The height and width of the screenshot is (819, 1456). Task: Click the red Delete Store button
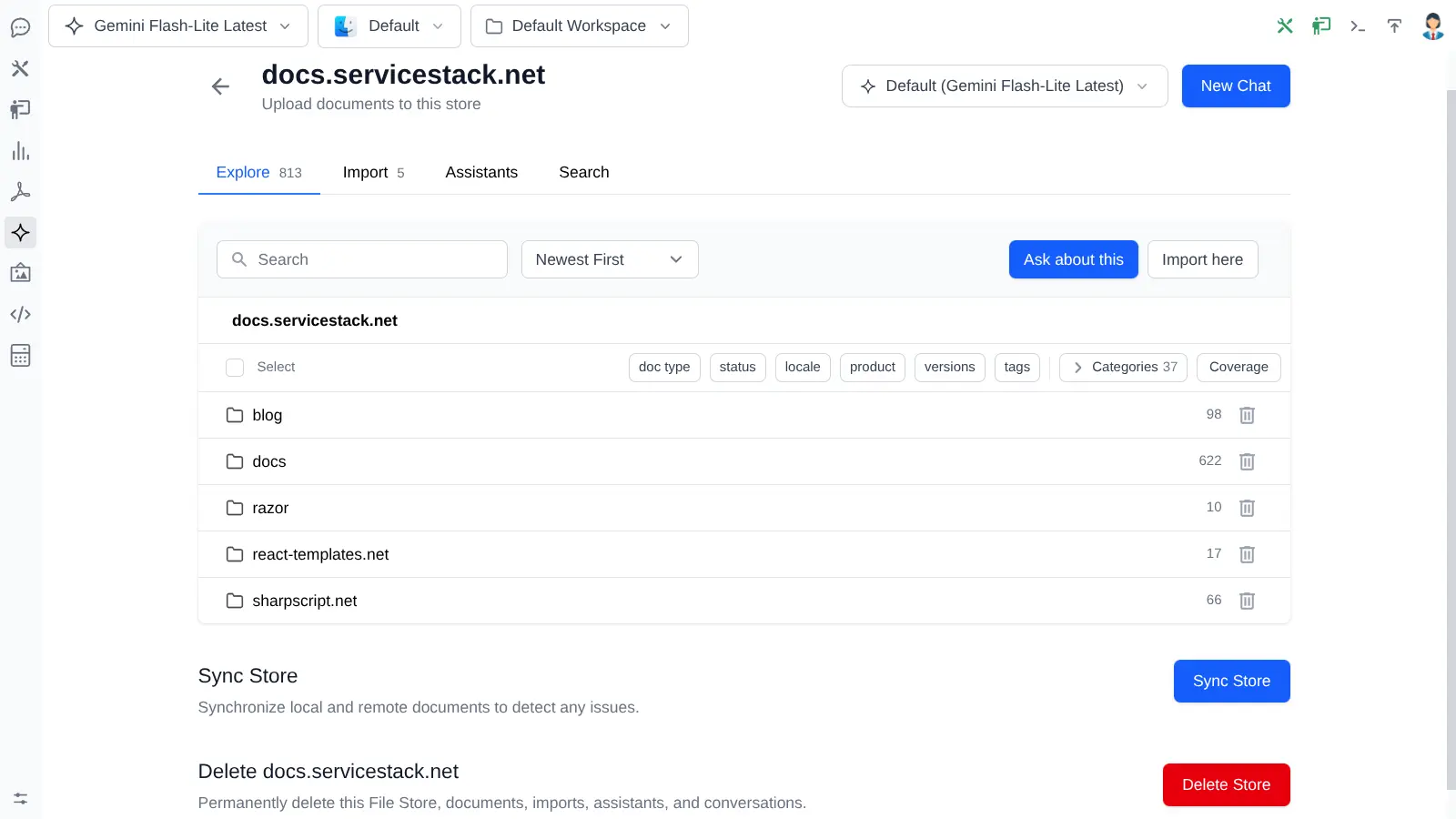click(x=1226, y=784)
